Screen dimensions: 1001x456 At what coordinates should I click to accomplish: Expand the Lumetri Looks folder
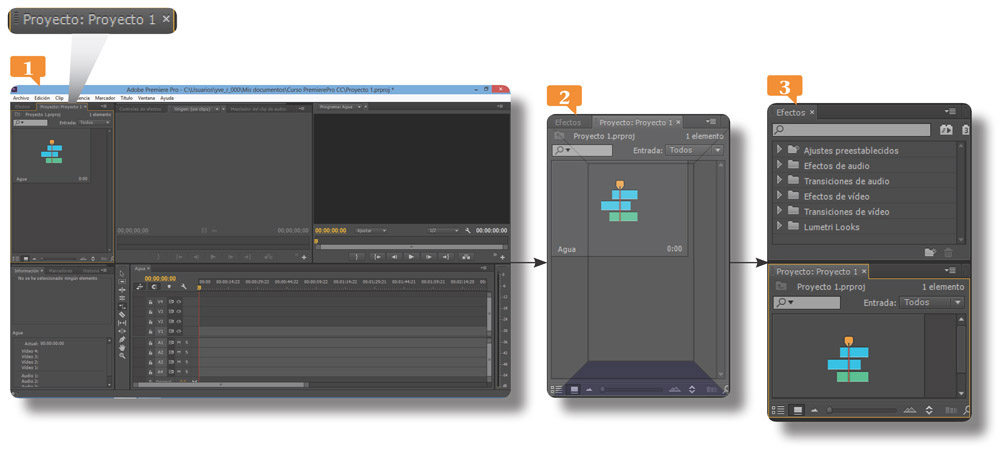coord(779,227)
